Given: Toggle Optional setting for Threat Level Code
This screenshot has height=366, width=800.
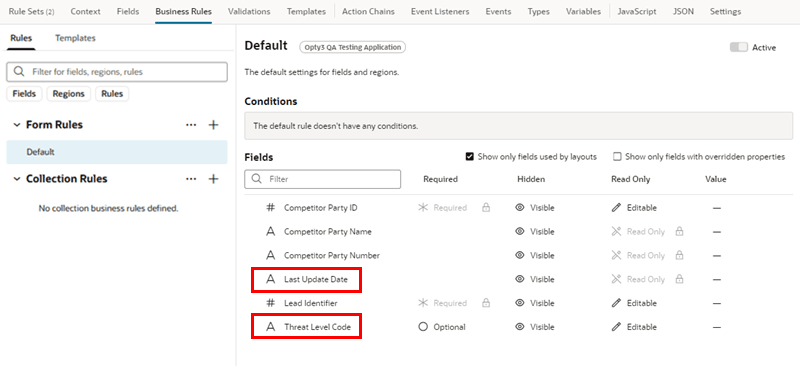Looking at the screenshot, I should point(442,327).
